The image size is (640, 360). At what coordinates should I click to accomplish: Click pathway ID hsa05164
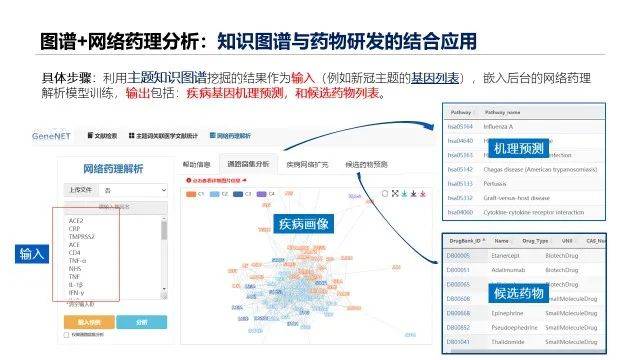click(x=460, y=127)
